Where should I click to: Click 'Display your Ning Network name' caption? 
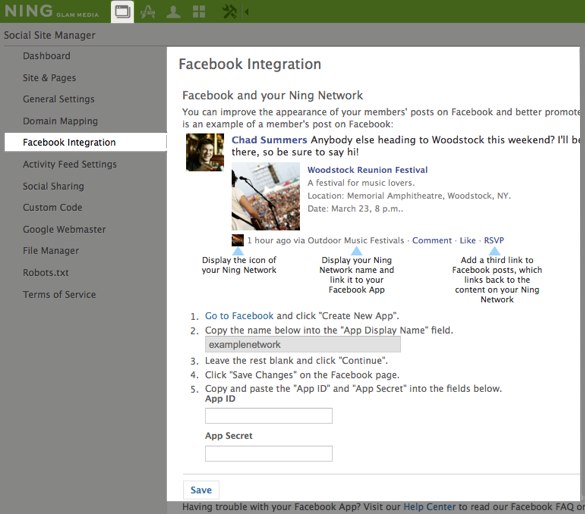[x=357, y=275]
